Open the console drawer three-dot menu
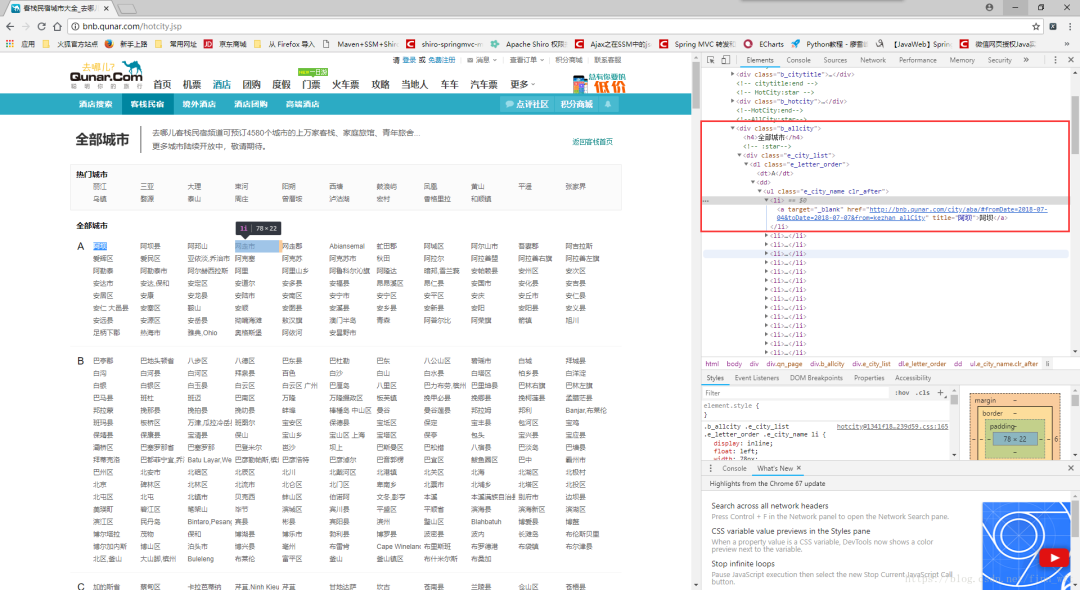The image size is (1080, 590). [711, 468]
